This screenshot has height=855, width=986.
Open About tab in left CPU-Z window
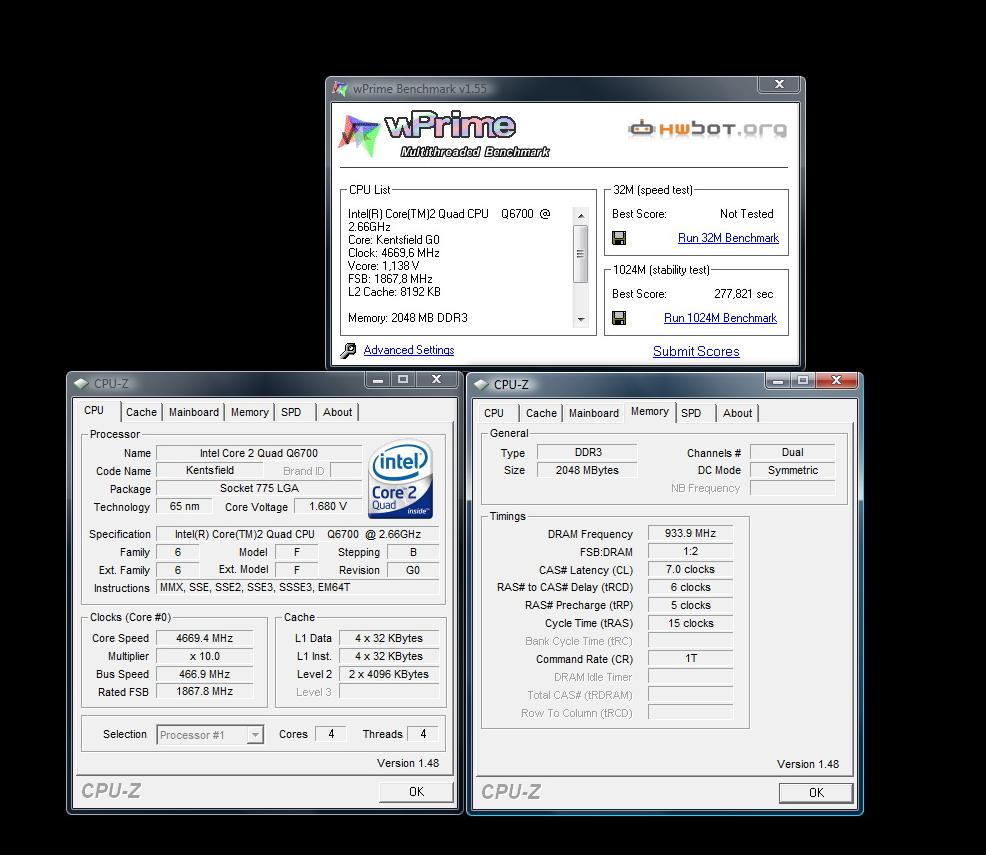[x=338, y=412]
